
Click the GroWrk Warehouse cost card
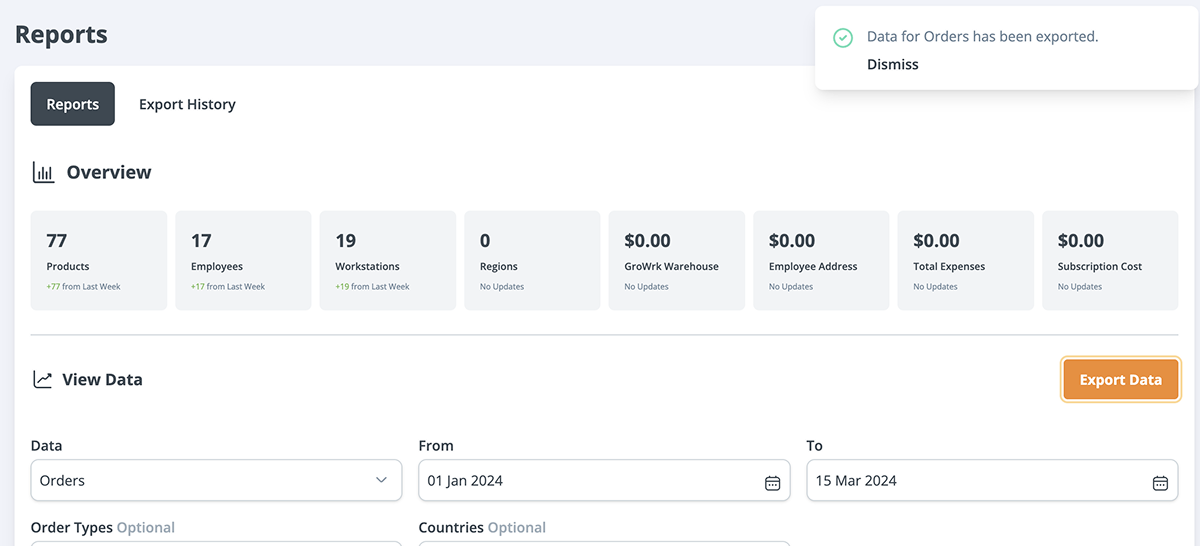coord(676,260)
